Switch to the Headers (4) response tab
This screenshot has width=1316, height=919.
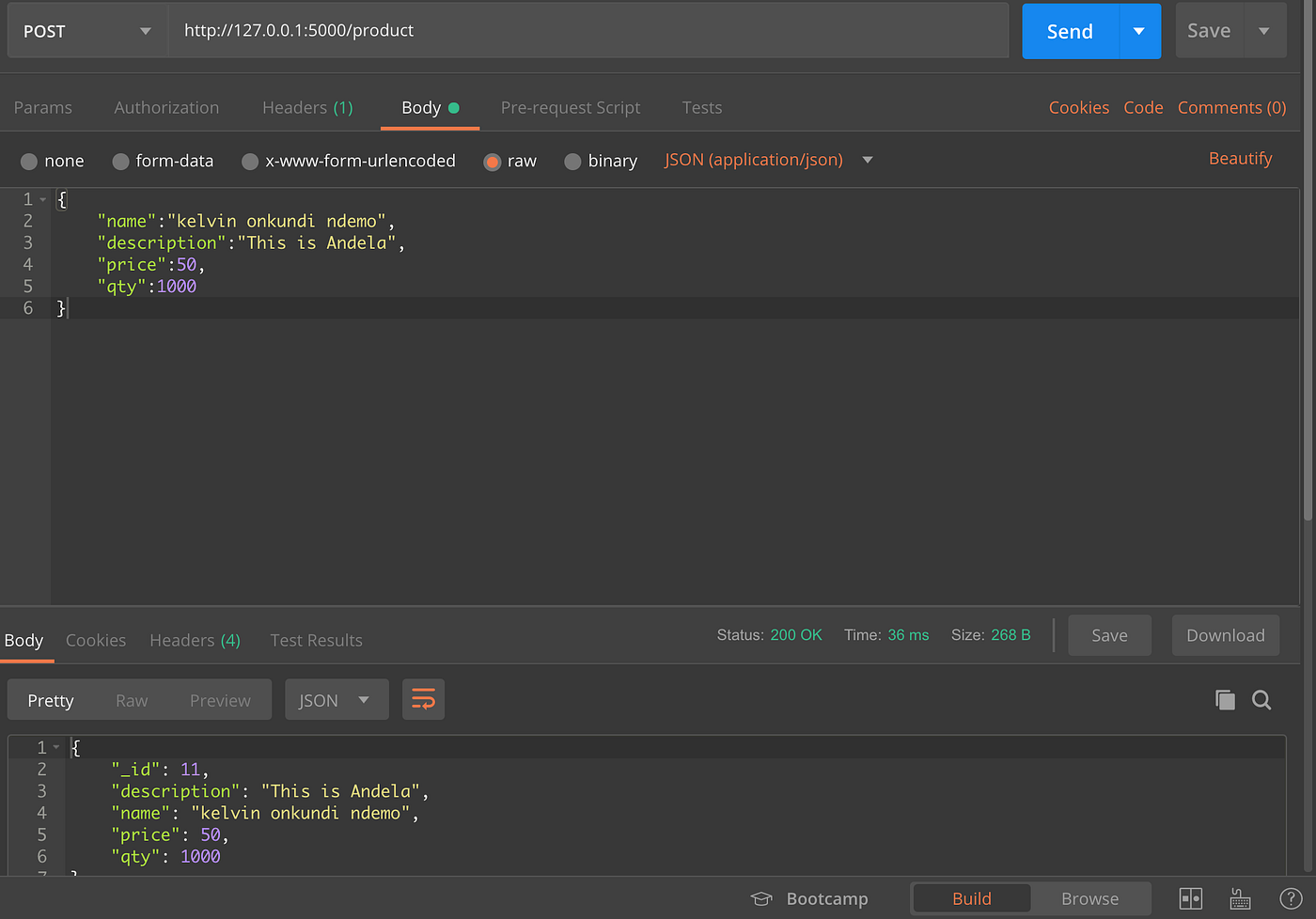tap(195, 640)
